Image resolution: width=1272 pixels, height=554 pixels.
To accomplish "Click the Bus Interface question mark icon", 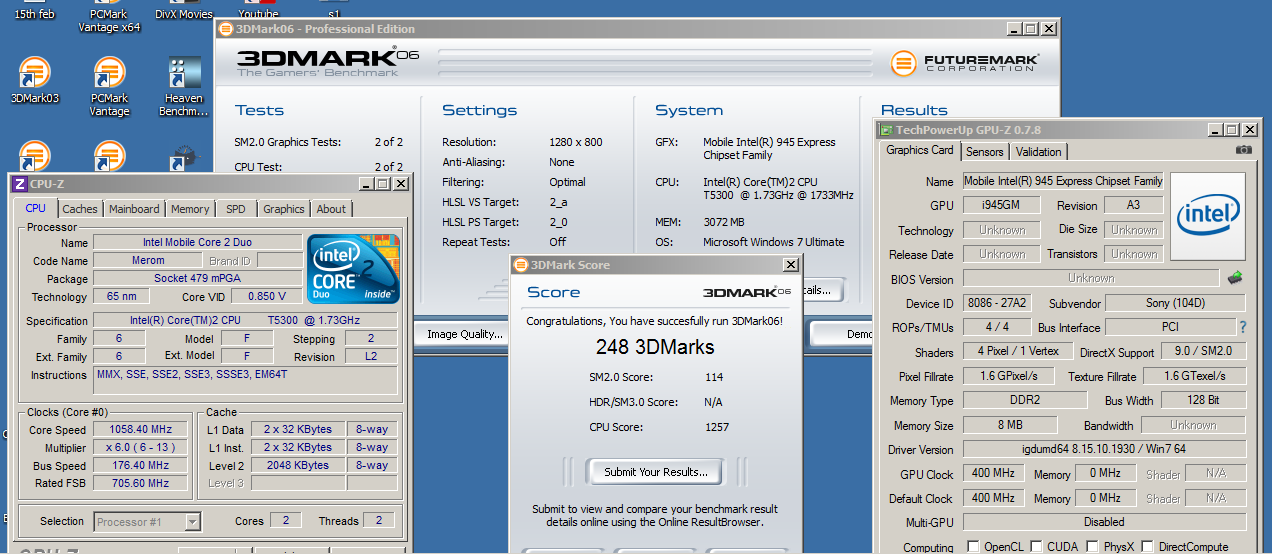I will (1243, 327).
